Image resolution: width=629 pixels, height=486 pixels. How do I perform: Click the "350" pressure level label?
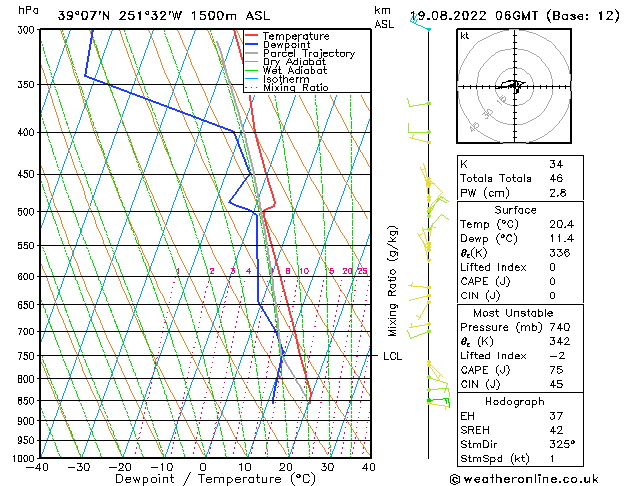pyautogui.click(x=28, y=85)
